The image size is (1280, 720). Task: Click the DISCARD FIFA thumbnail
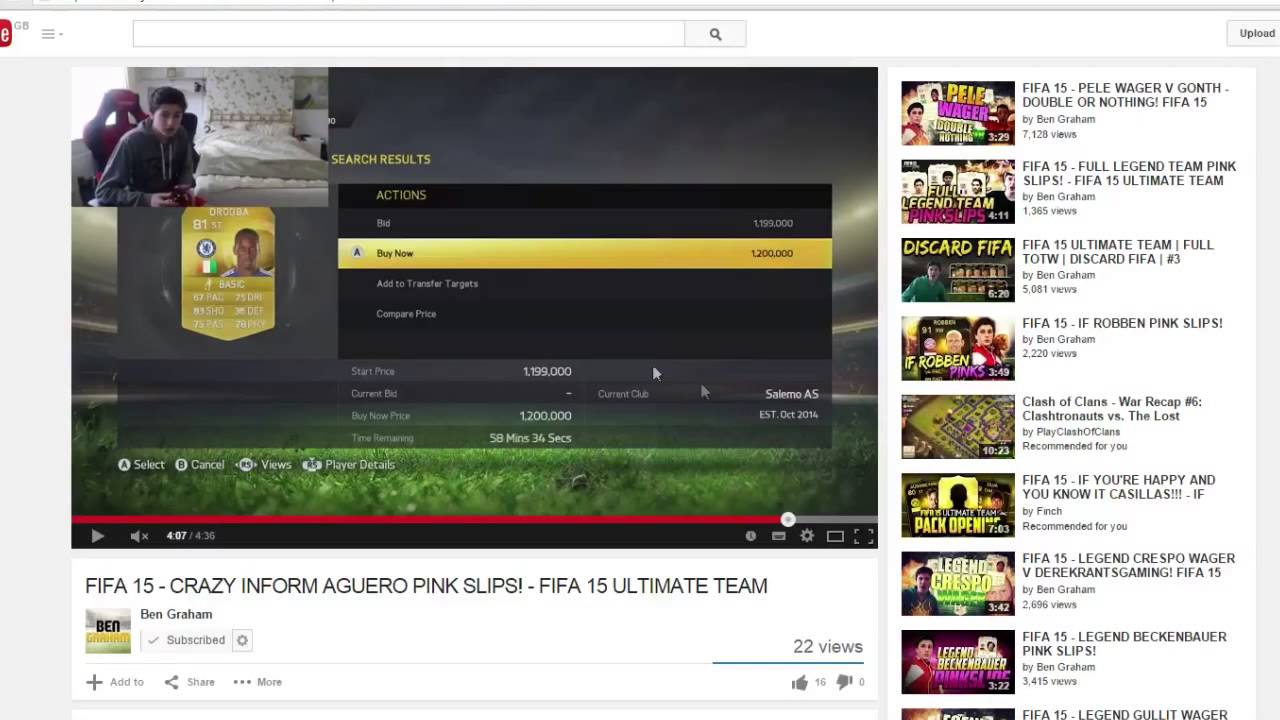(x=958, y=270)
